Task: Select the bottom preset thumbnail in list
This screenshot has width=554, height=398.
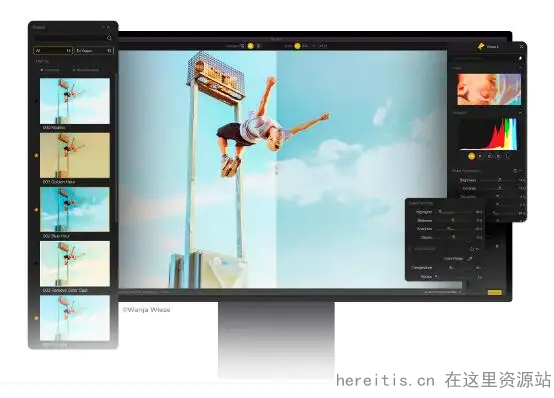Action: pyautogui.click(x=75, y=318)
